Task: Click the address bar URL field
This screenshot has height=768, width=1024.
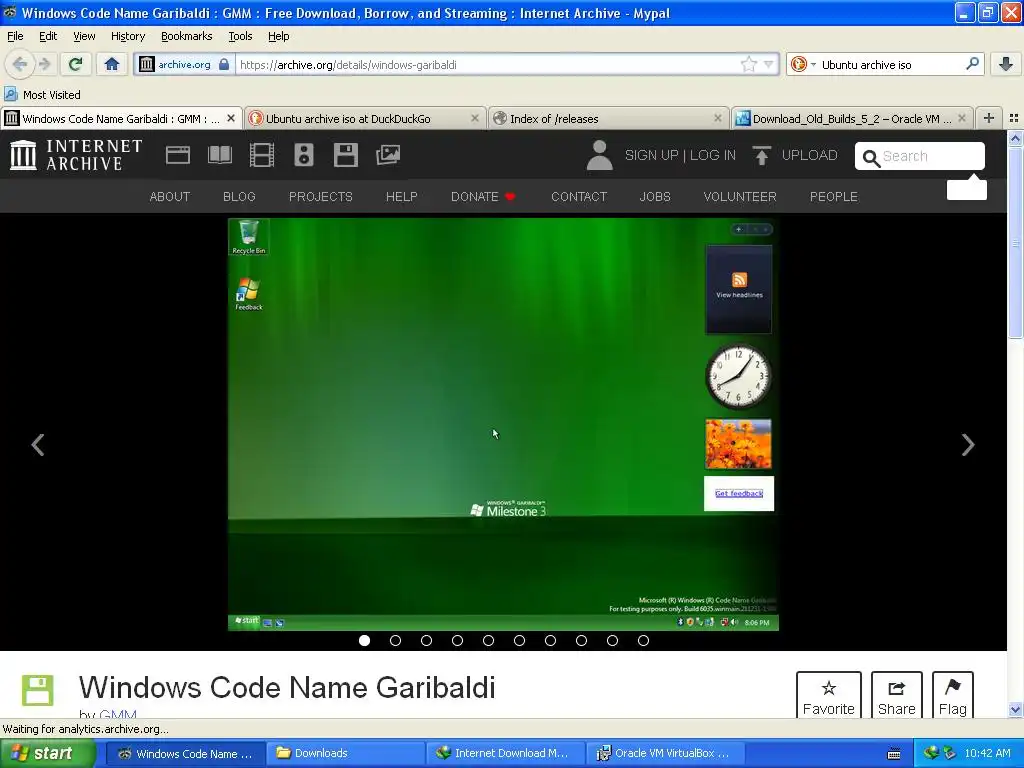Action: 488,64
